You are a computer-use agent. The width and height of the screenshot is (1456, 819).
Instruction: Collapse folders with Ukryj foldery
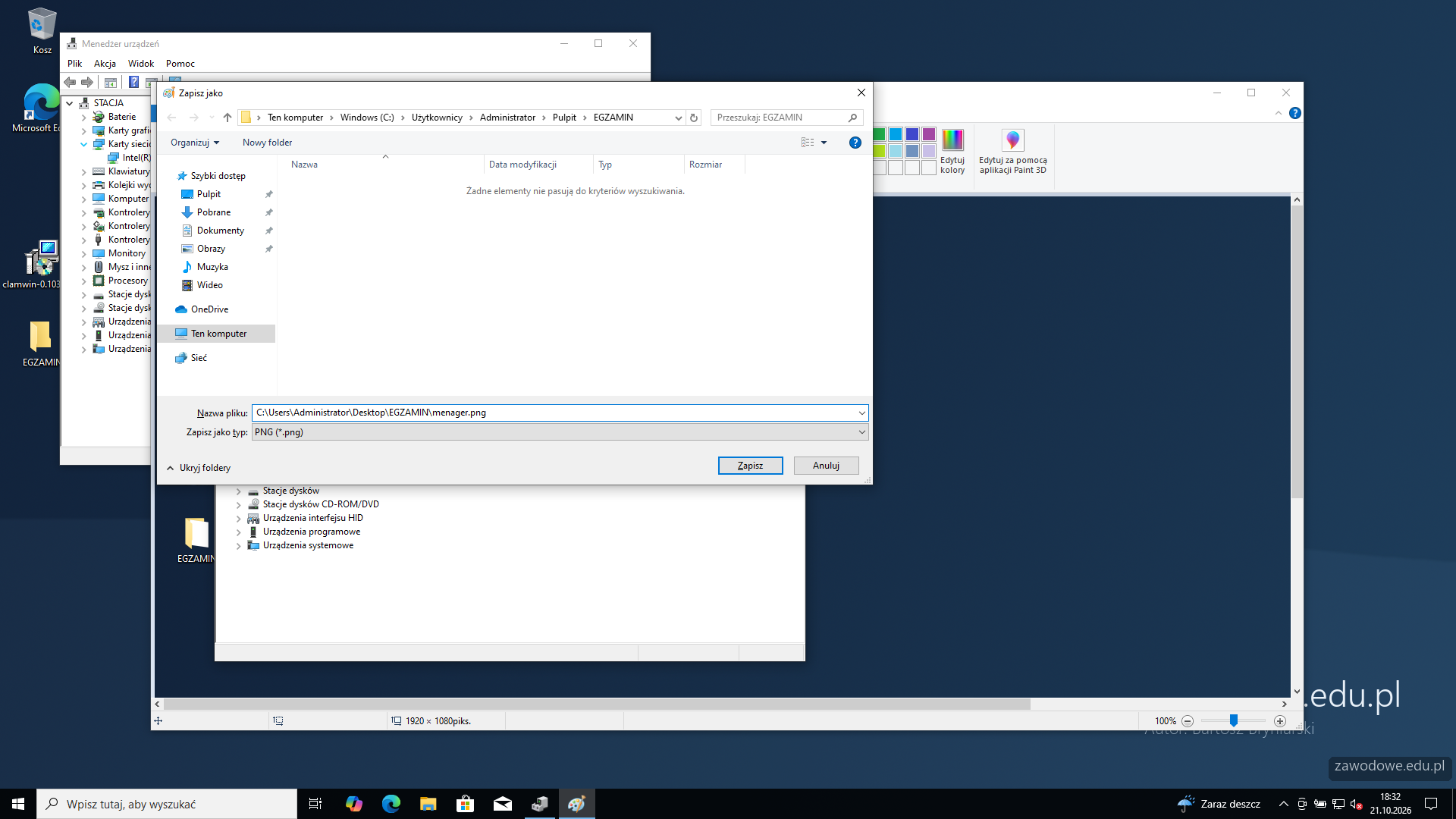pyautogui.click(x=199, y=468)
